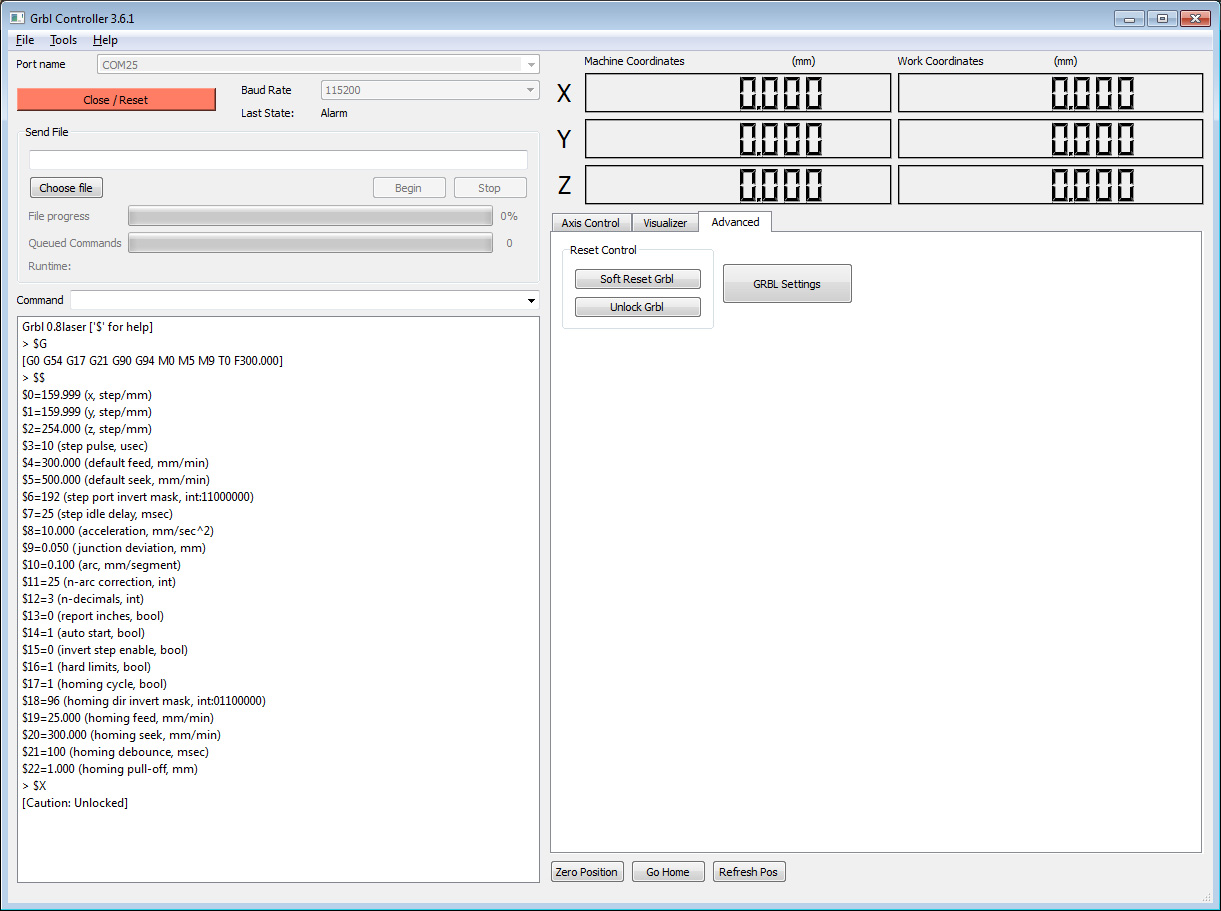Minimize the Grbl Controller window

click(x=1129, y=18)
